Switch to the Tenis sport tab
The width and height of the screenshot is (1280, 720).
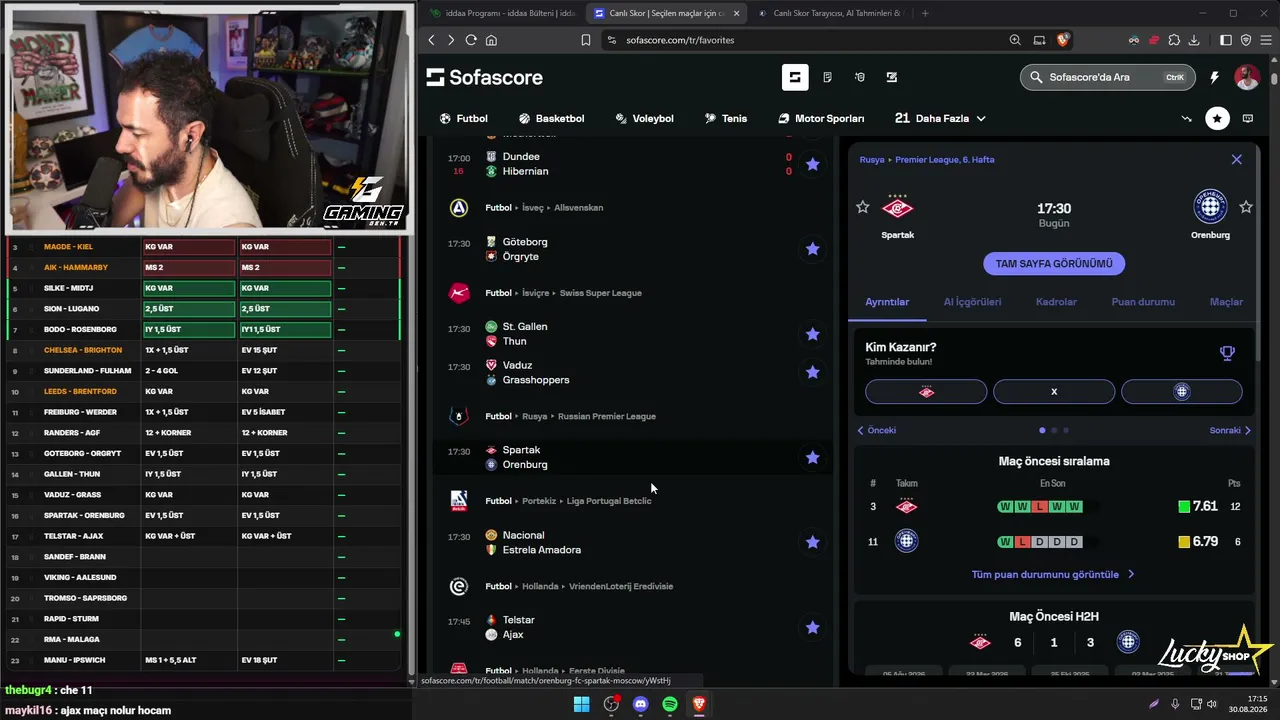coord(726,118)
